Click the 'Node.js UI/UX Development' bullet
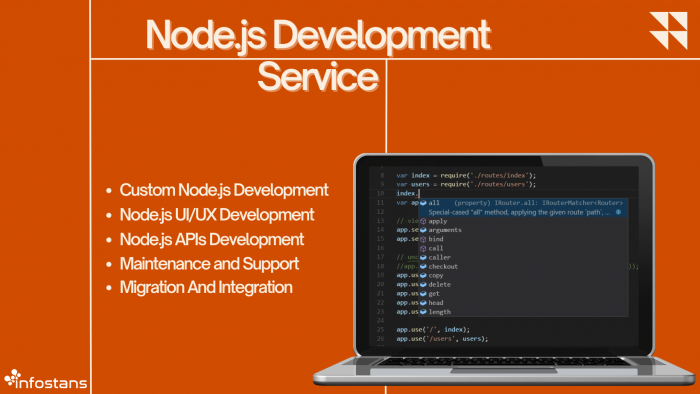The height and width of the screenshot is (394, 700). click(217, 215)
